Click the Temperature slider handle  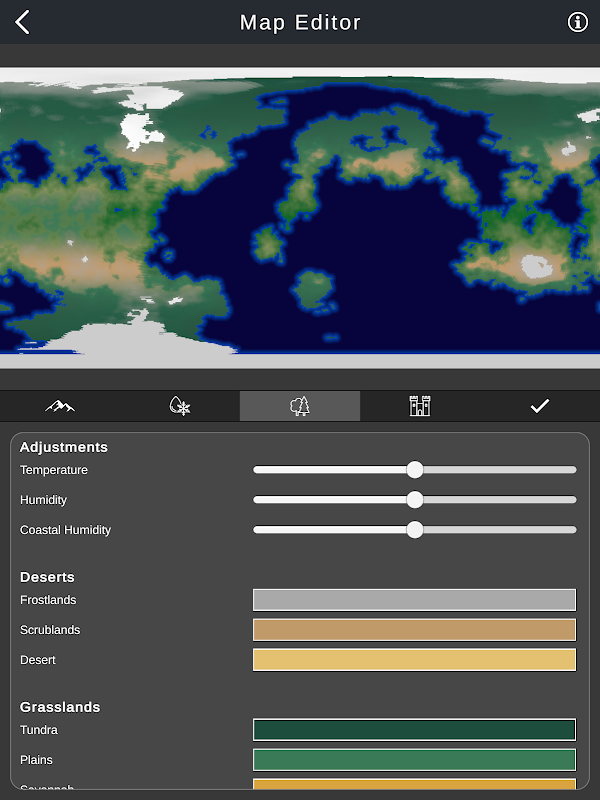(x=415, y=470)
